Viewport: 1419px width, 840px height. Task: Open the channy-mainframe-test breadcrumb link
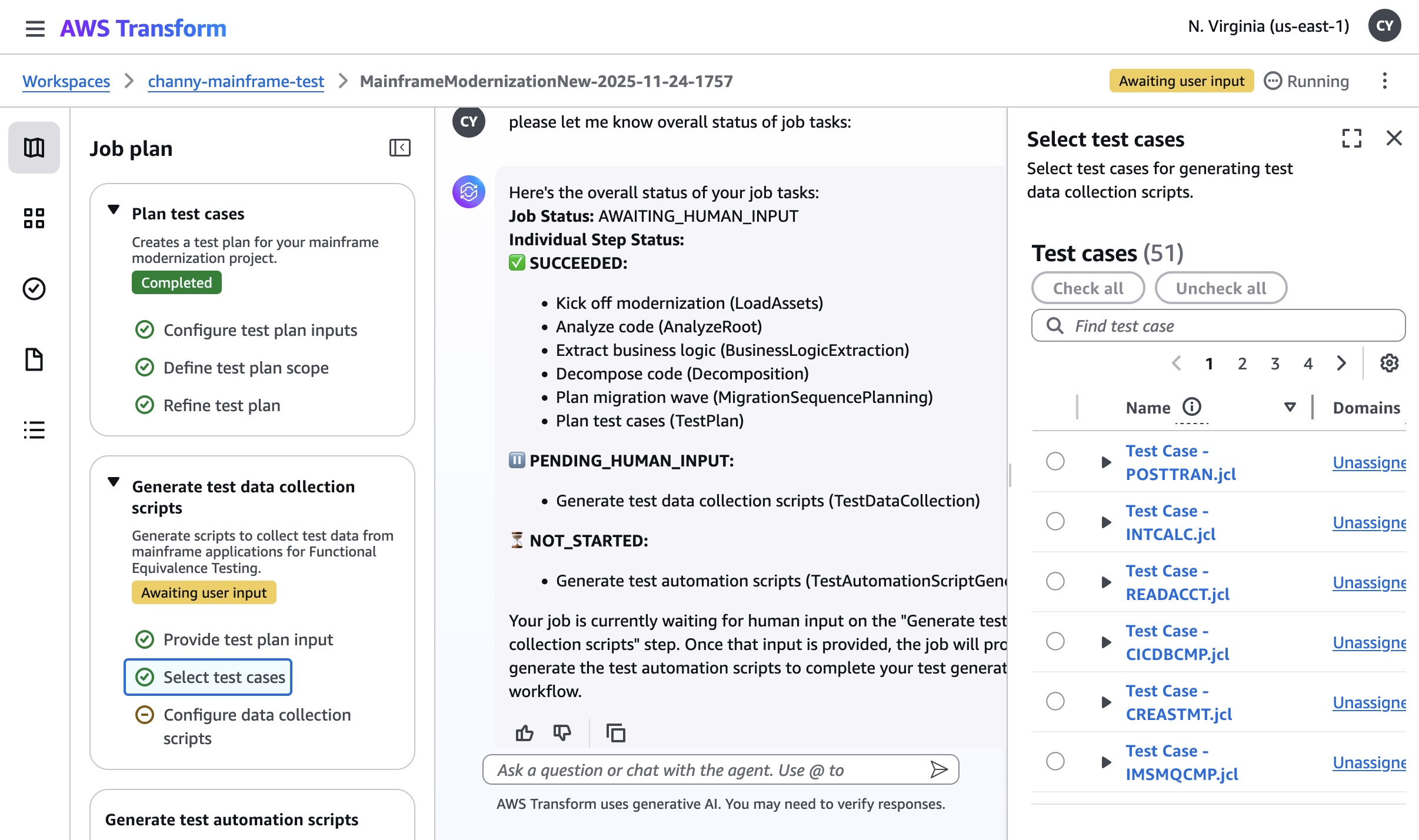tap(235, 81)
